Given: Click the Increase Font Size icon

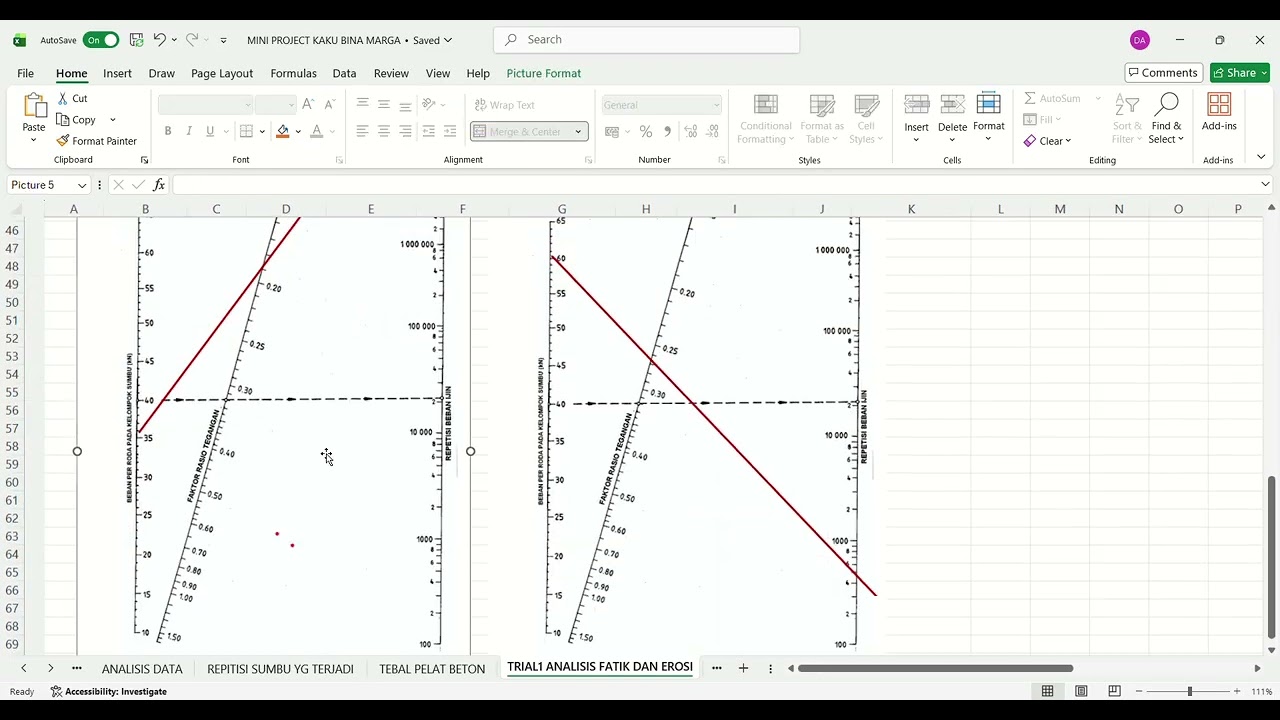Looking at the screenshot, I should pyautogui.click(x=308, y=104).
